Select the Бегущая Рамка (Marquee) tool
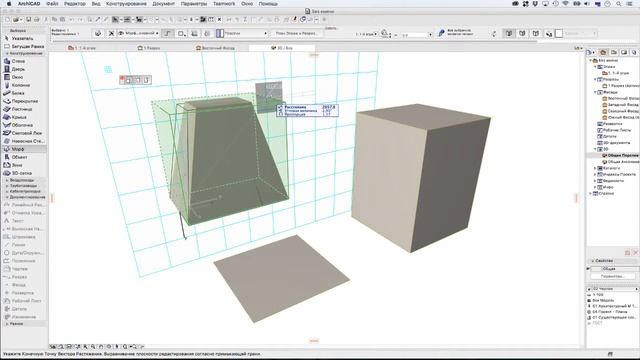Image resolution: width=640 pixels, height=360 pixels. (24, 47)
